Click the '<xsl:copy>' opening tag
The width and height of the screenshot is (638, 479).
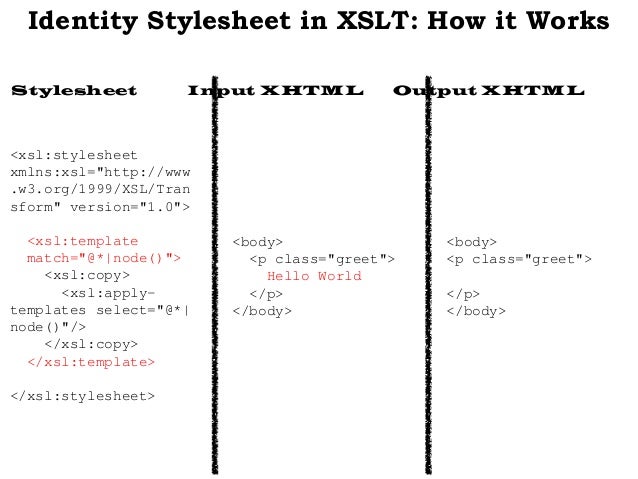(87, 275)
